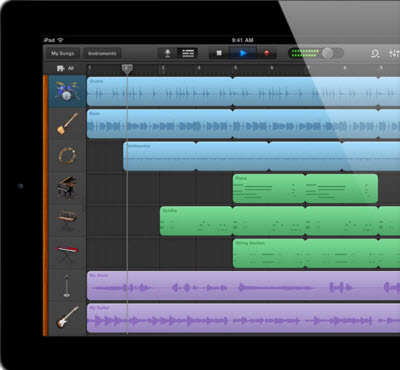Select the Synths region starting at bar 3
The width and height of the screenshot is (400, 370).
click(196, 221)
